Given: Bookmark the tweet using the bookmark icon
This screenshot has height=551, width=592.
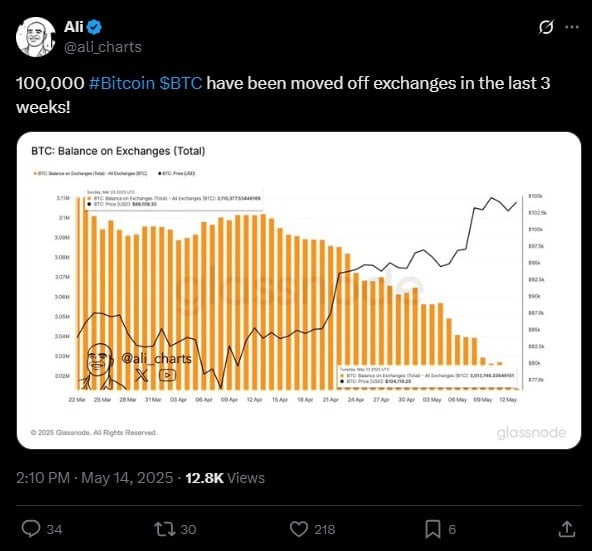Looking at the screenshot, I should [x=433, y=529].
